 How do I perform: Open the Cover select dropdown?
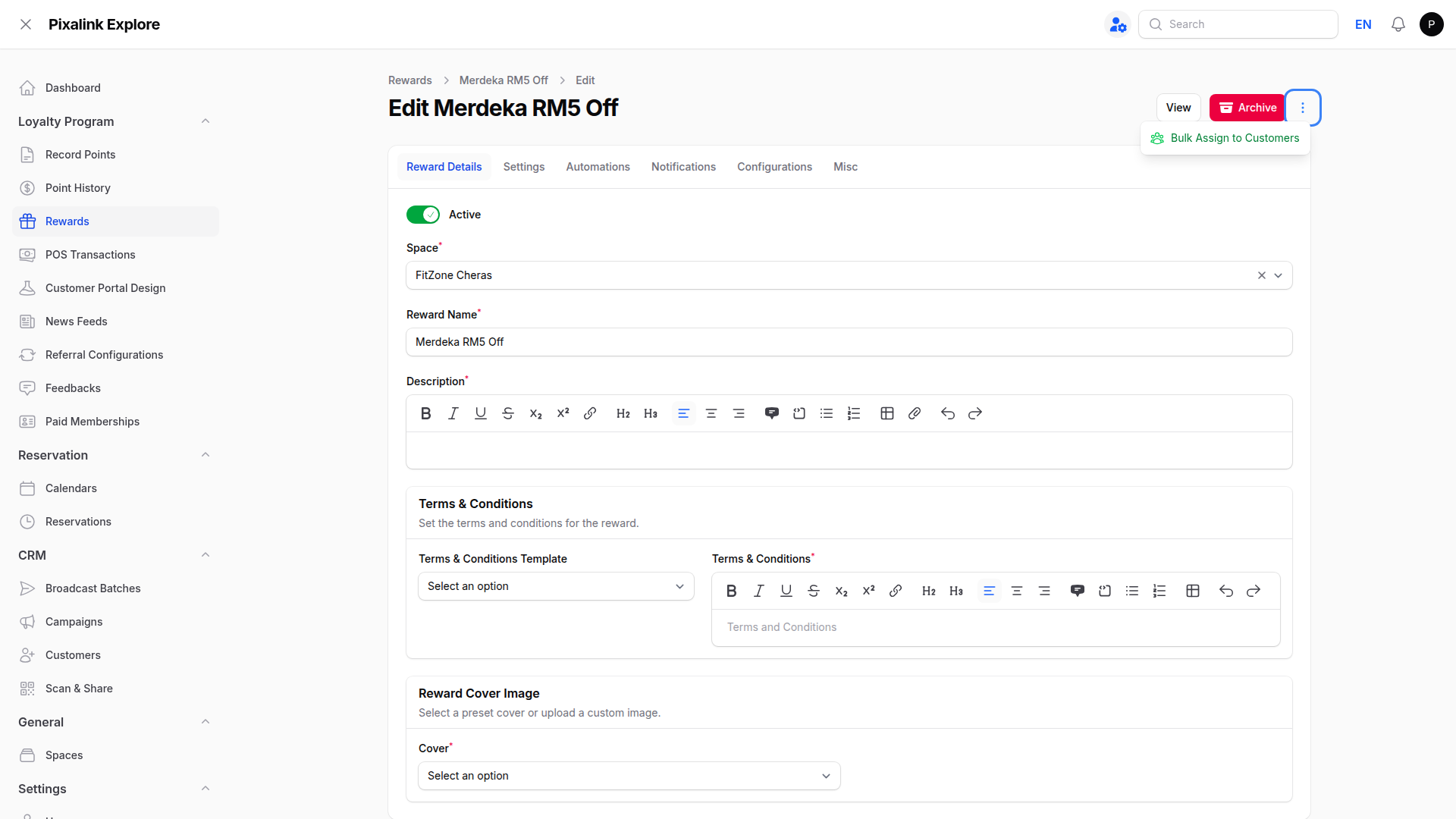pos(629,776)
